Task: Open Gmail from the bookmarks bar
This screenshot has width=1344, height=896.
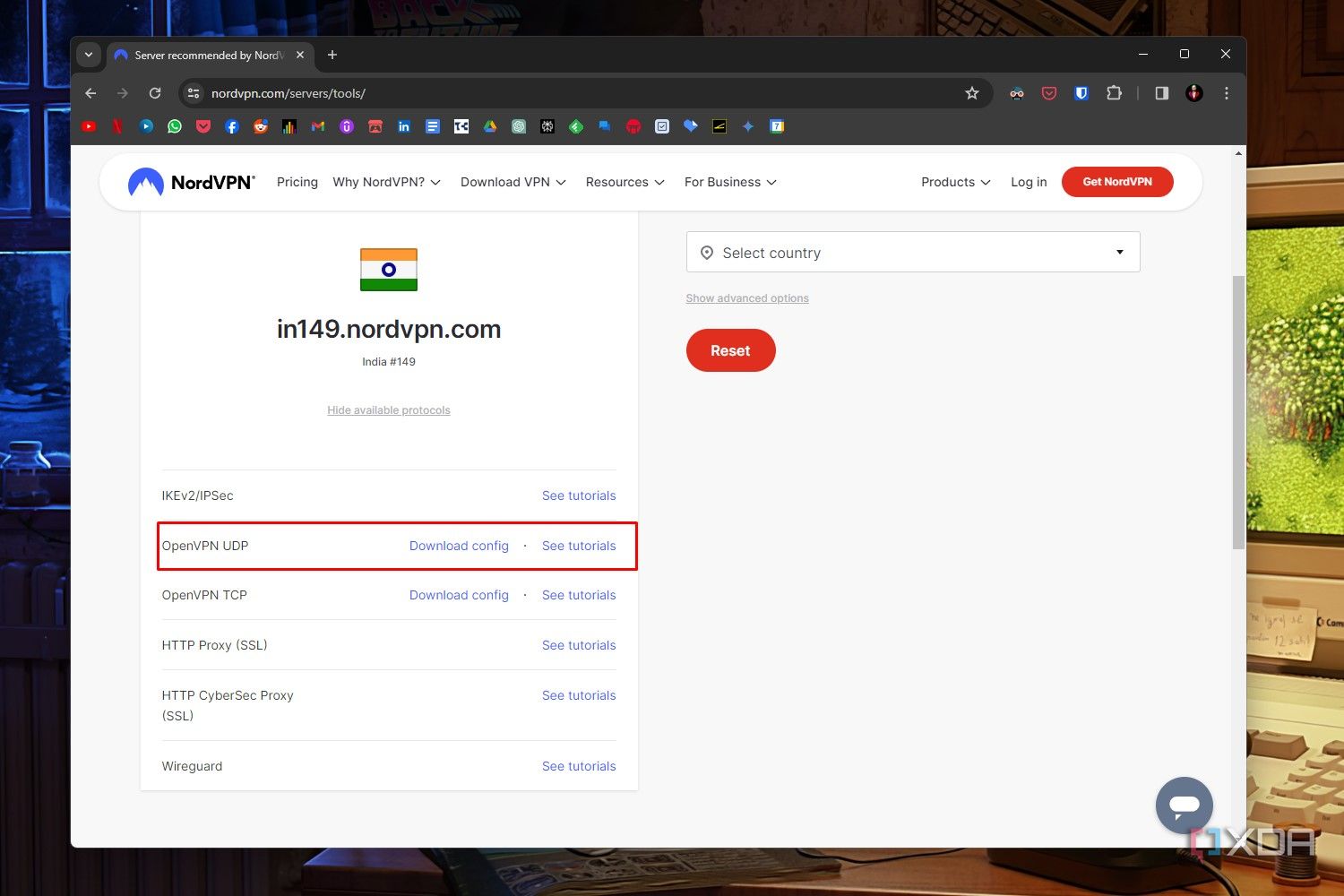Action: (318, 126)
